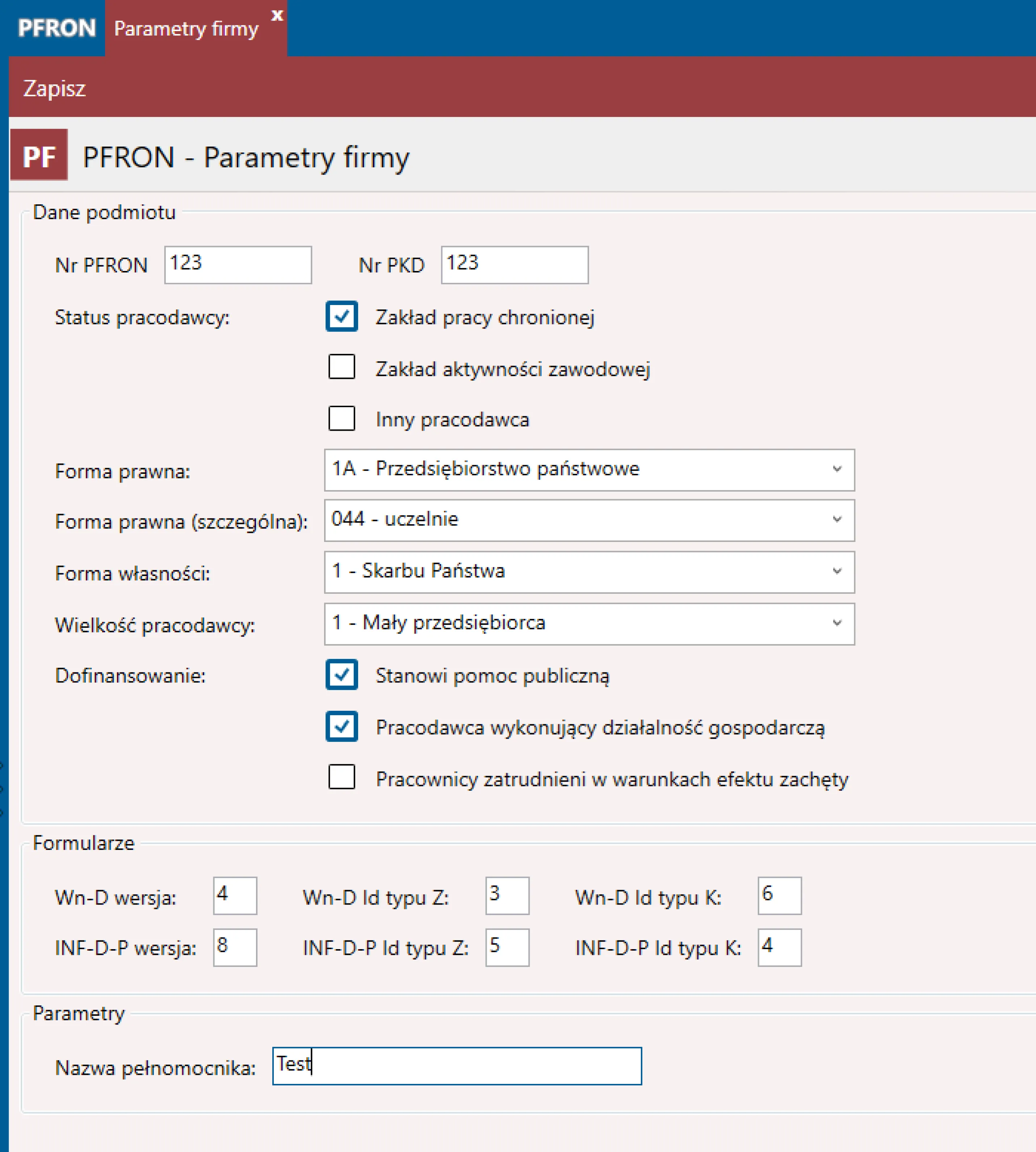Check Zakład aktywności zawodowej checkbox
The image size is (1036, 1152).
click(x=341, y=367)
